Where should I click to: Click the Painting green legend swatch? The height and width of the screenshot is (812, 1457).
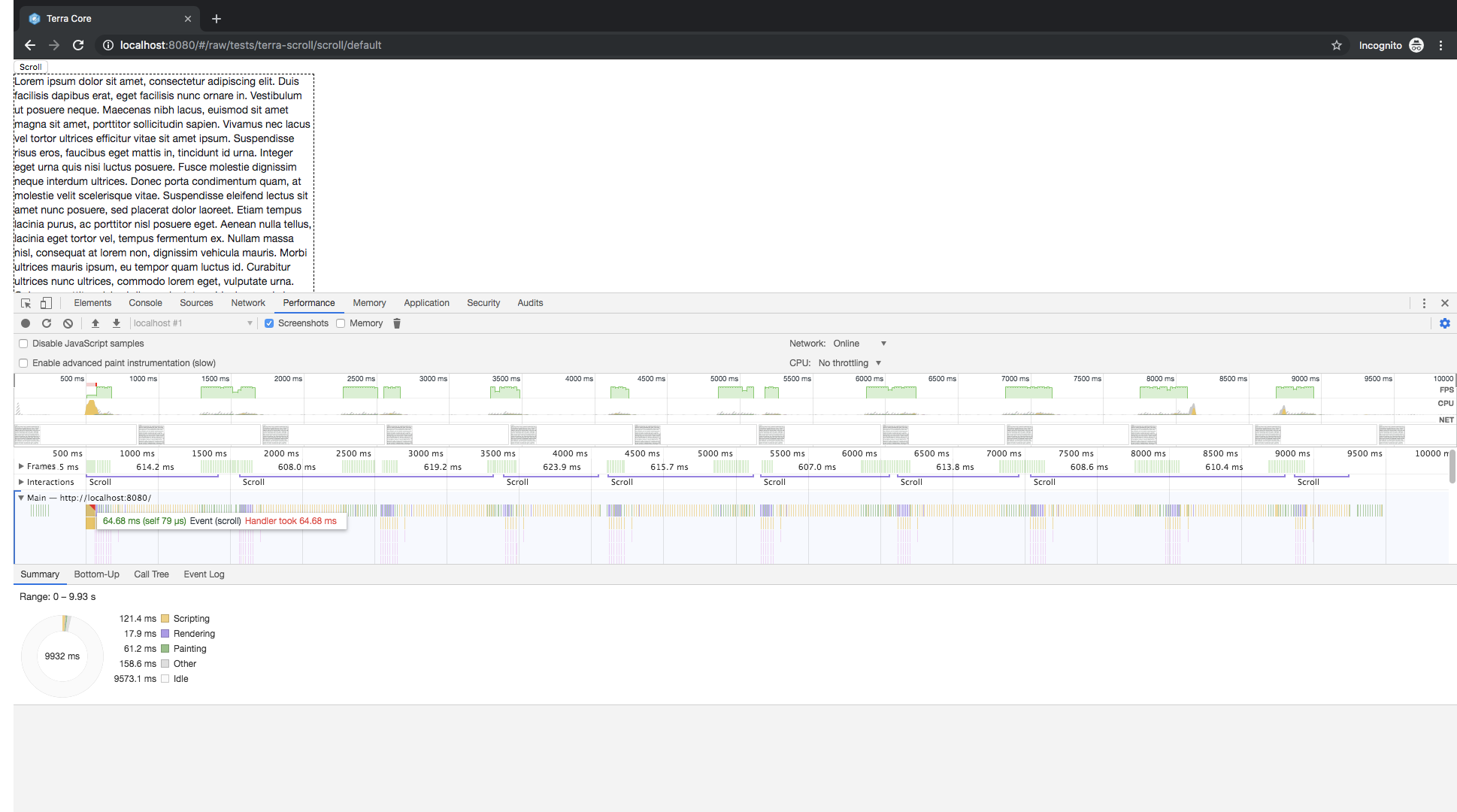tap(165, 649)
